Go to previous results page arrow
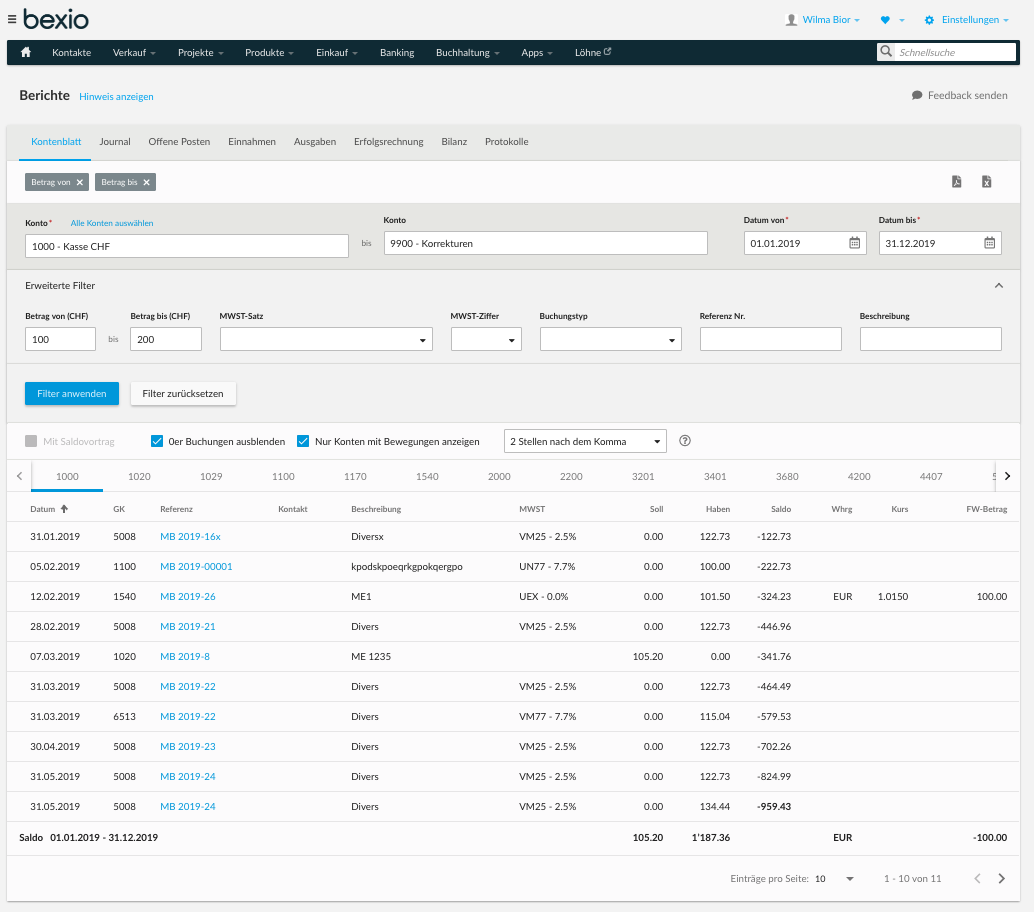Viewport: 1034px width, 912px height. coord(977,878)
